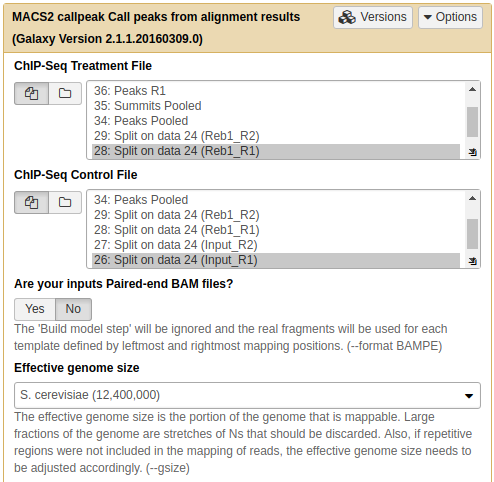494x482 pixels.
Task: Set Paired-end BAM files to Yes
Action: point(35,309)
